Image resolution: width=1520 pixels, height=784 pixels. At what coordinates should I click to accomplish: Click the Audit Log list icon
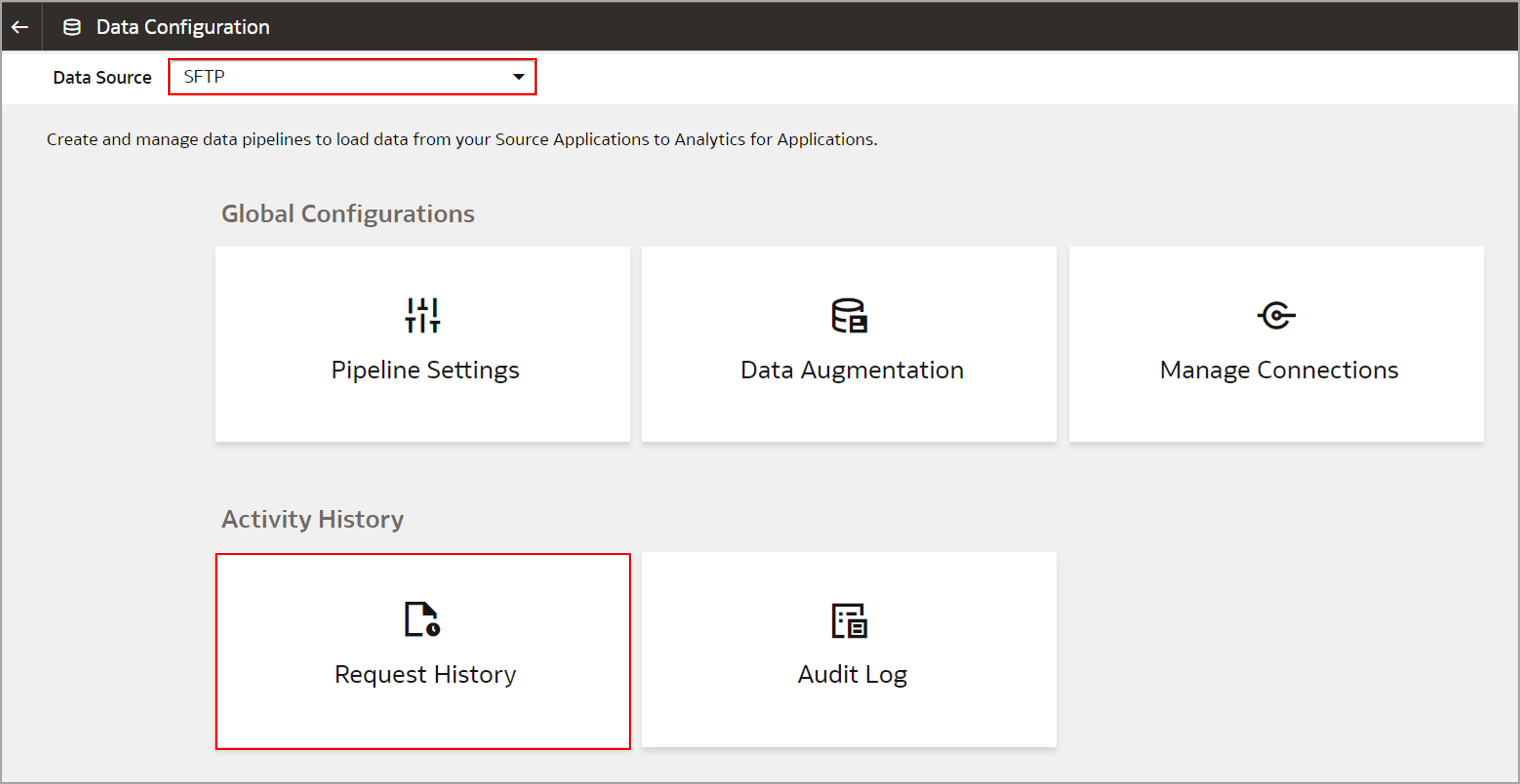coord(849,621)
